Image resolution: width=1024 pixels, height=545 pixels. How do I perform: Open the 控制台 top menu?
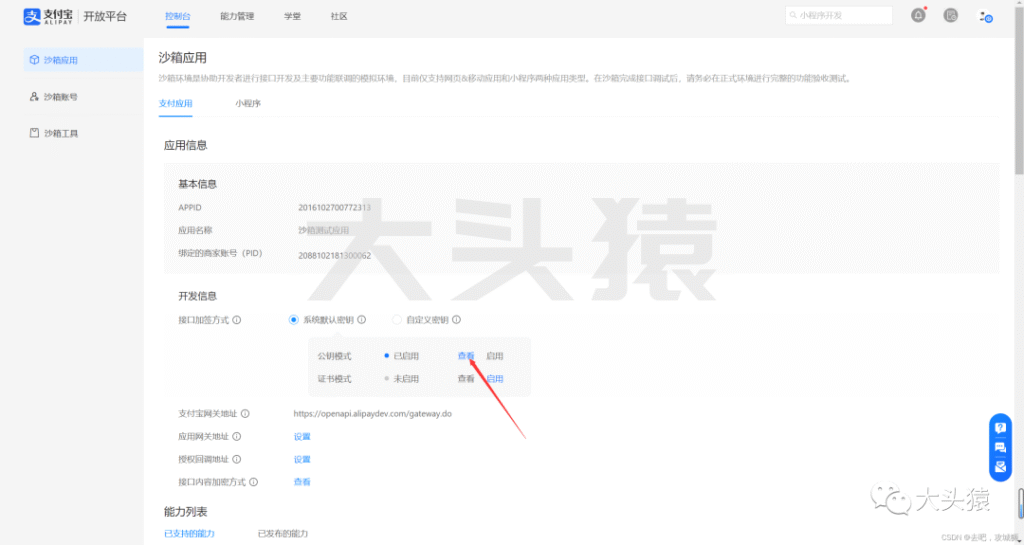click(x=178, y=16)
